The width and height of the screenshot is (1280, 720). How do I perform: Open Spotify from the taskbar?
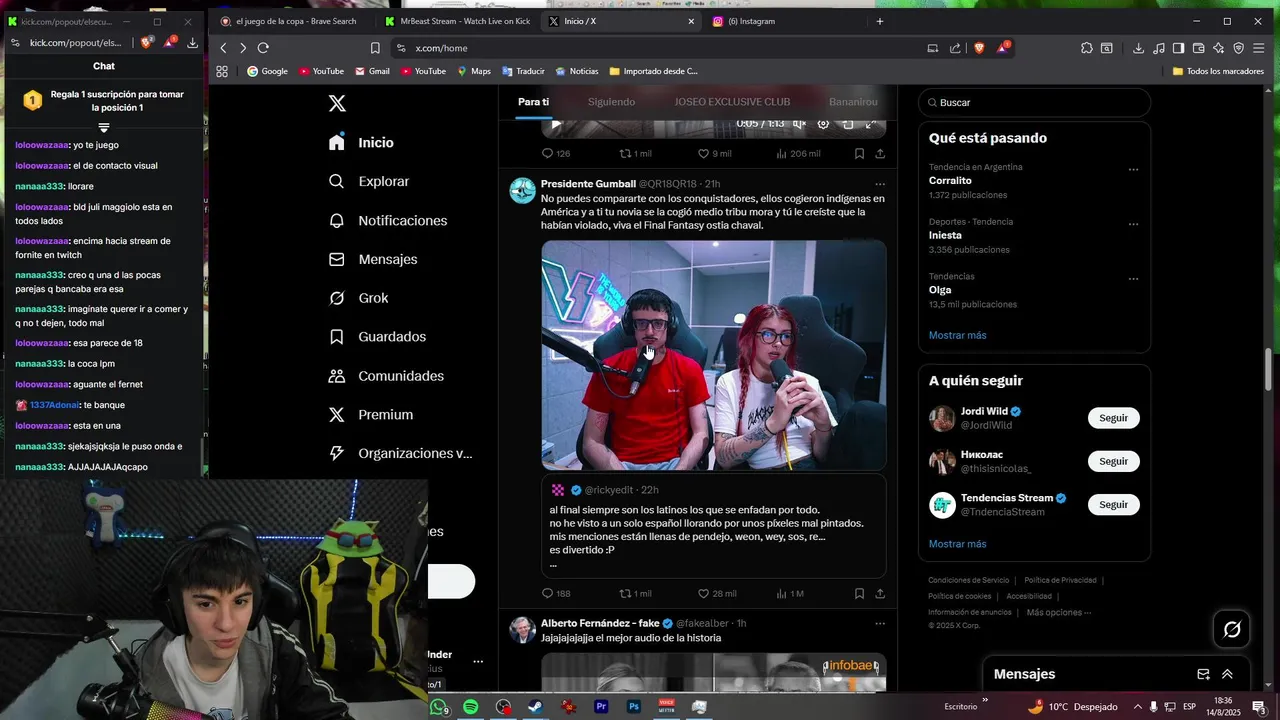pos(470,707)
